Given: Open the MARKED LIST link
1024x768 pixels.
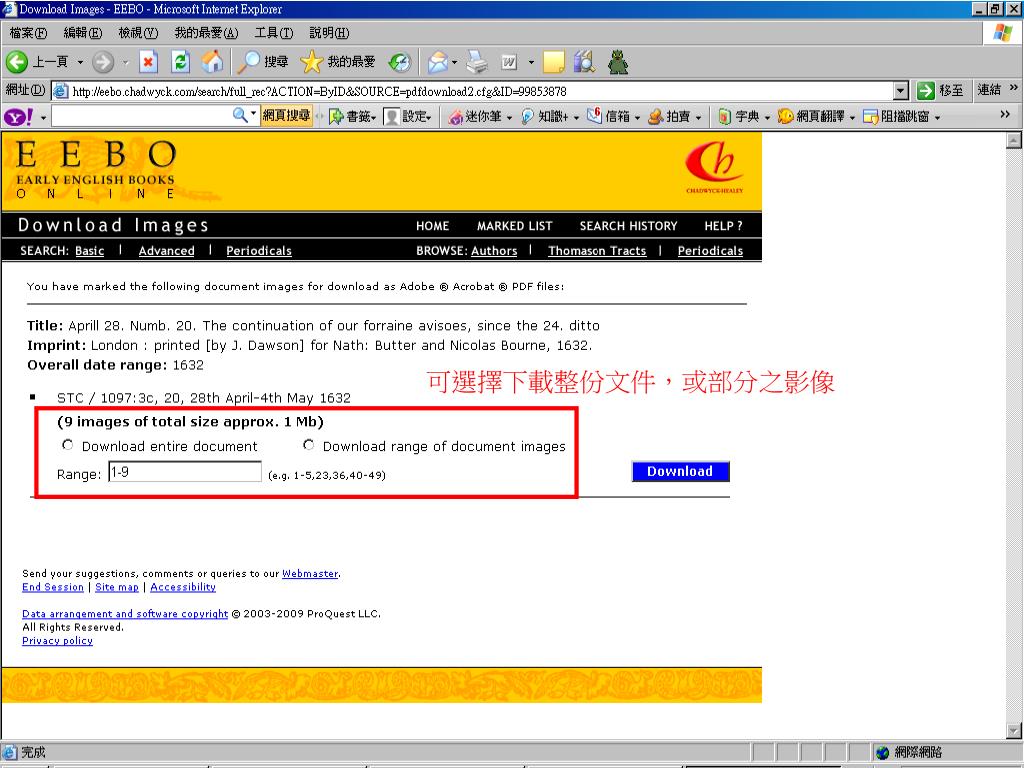Looking at the screenshot, I should (x=515, y=226).
